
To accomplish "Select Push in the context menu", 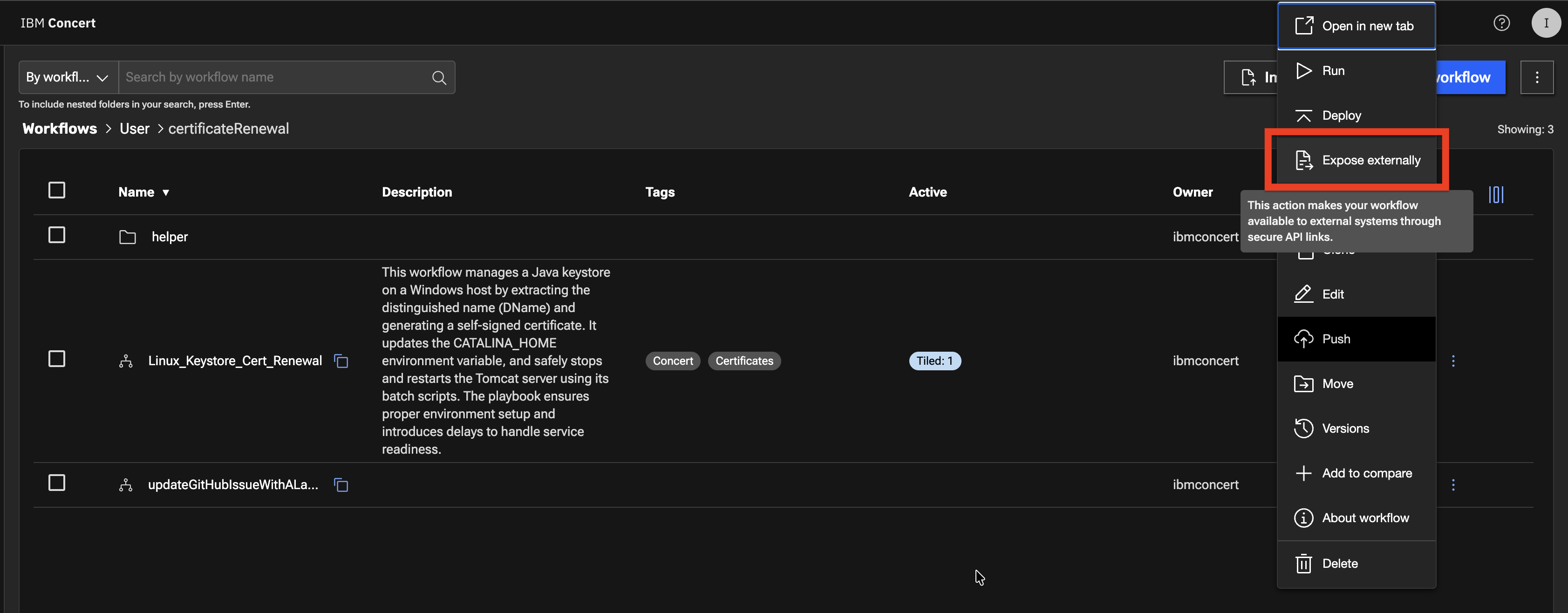I will [x=1336, y=339].
